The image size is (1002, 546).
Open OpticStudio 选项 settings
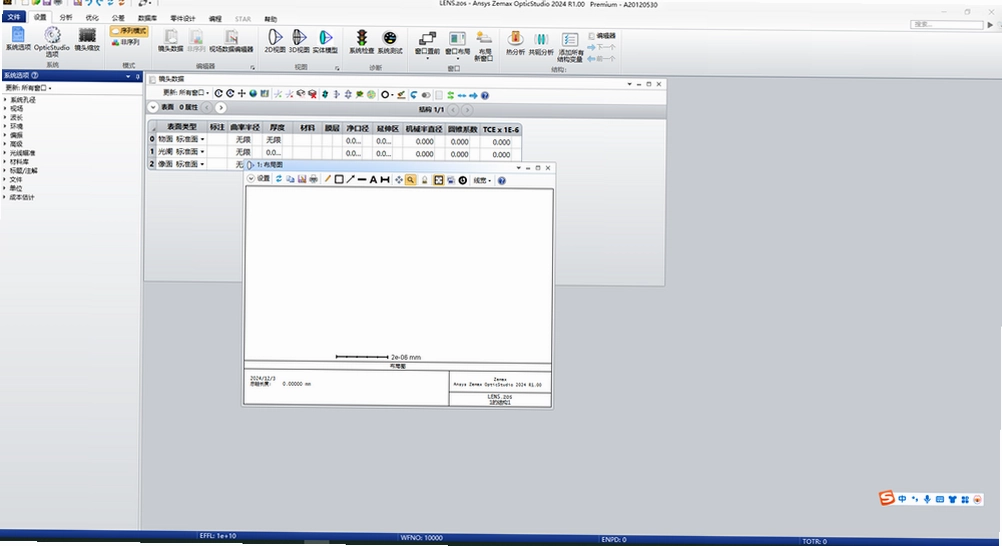click(x=52, y=41)
